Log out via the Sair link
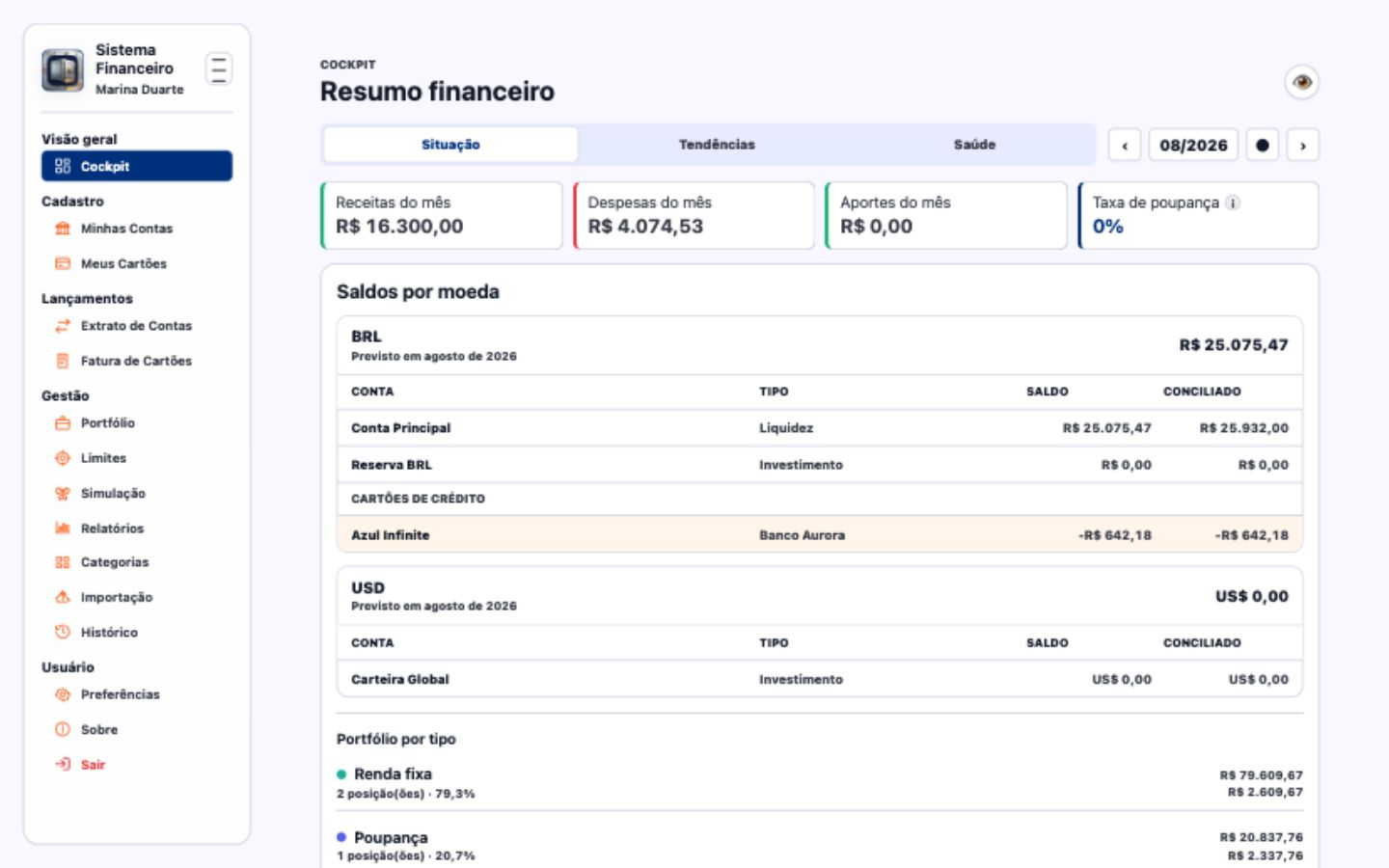The width and height of the screenshot is (1389, 868). pyautogui.click(x=137, y=764)
